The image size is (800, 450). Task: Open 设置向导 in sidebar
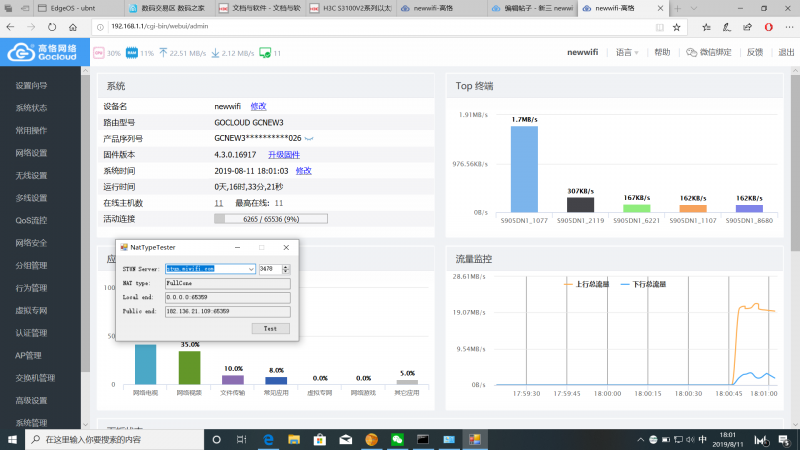(31, 86)
